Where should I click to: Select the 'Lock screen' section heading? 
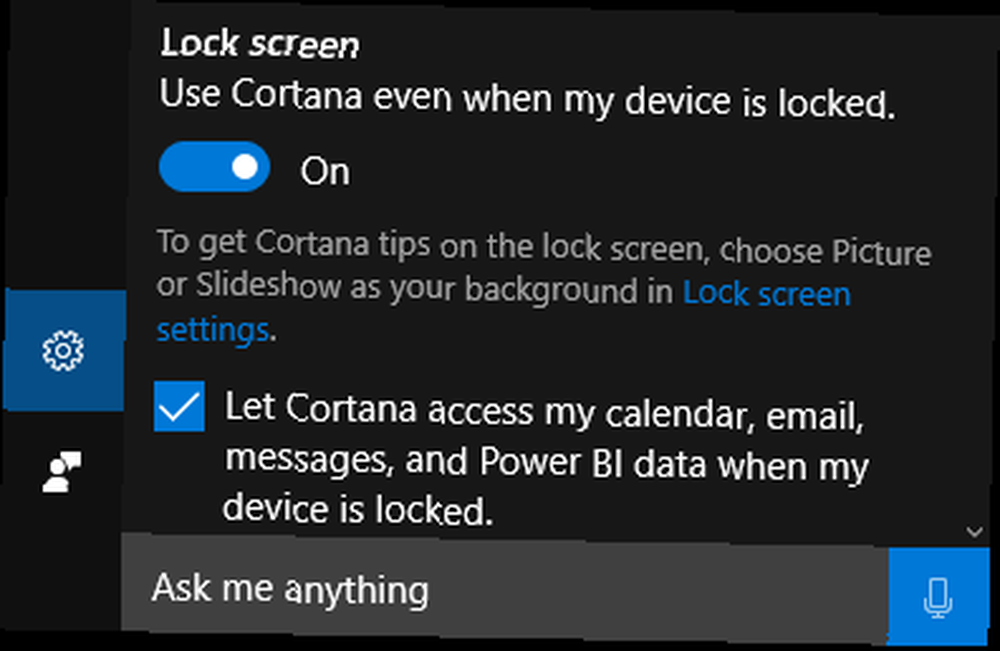point(260,44)
